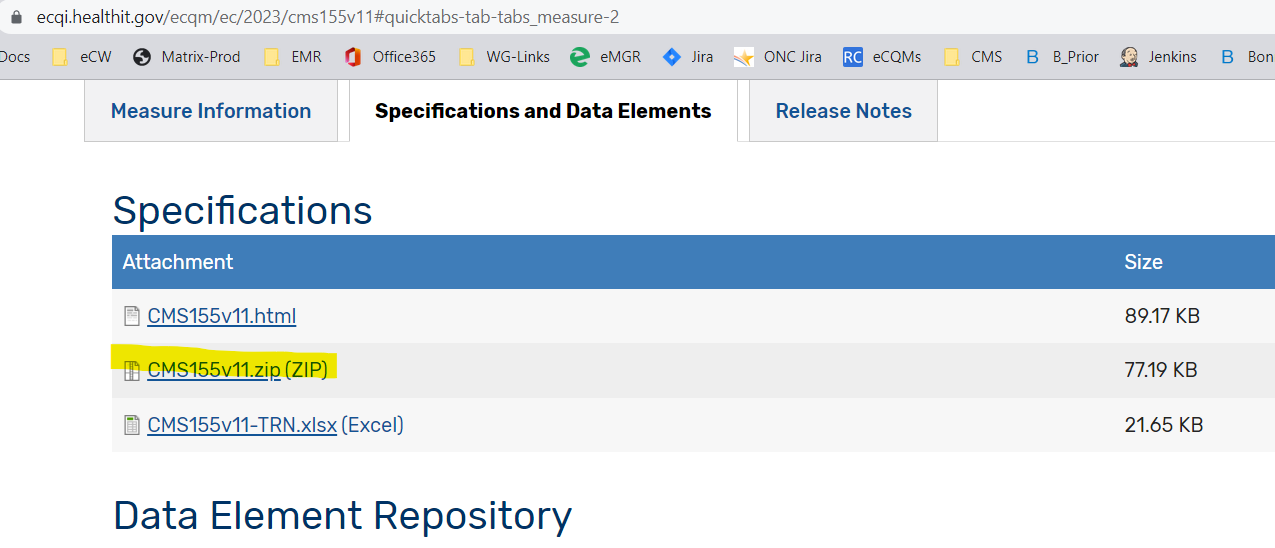Click the lock icon in address bar

tap(16, 17)
